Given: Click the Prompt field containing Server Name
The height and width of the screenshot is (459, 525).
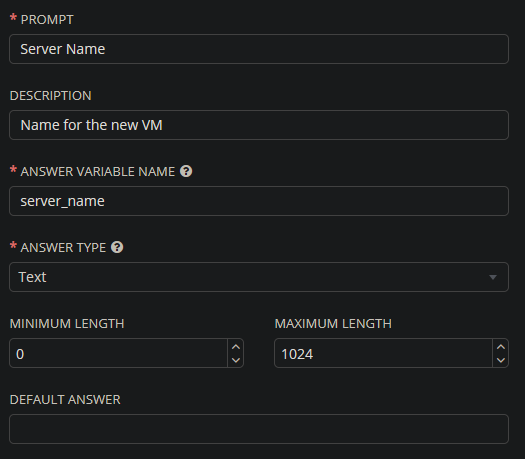Looking at the screenshot, I should pyautogui.click(x=259, y=49).
